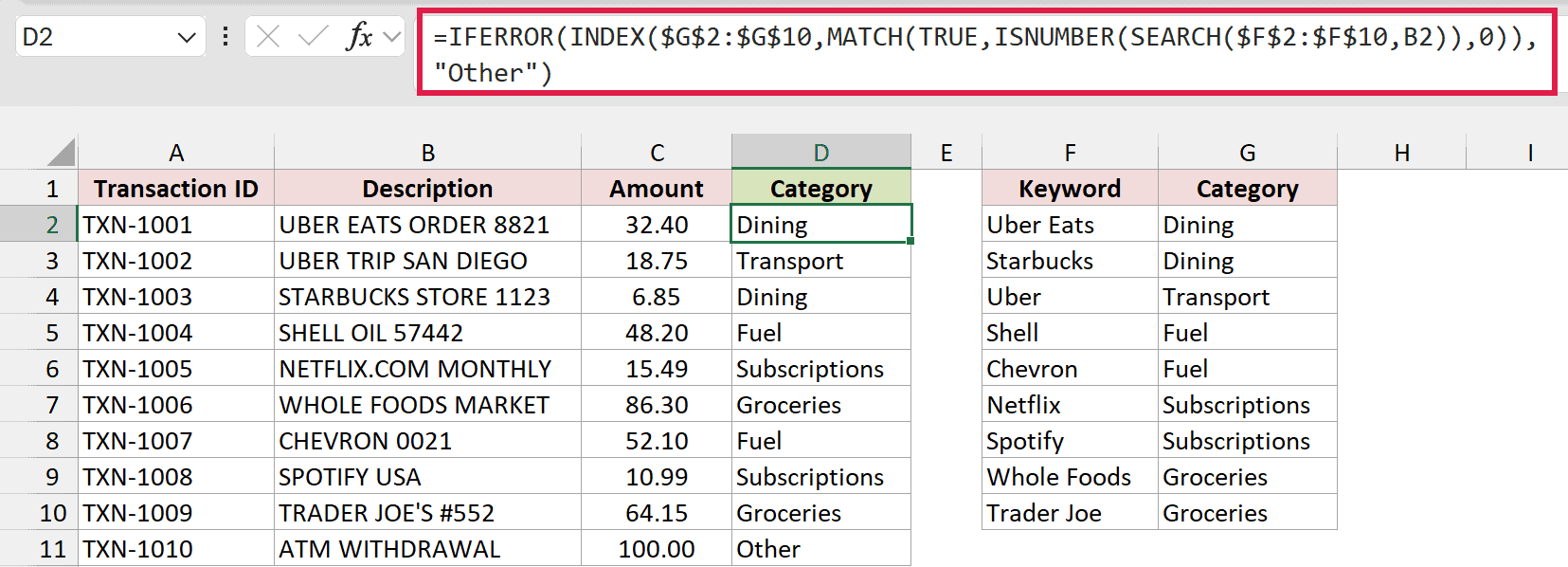
Task: Select keyword cell Netflix
Action: pos(1070,405)
